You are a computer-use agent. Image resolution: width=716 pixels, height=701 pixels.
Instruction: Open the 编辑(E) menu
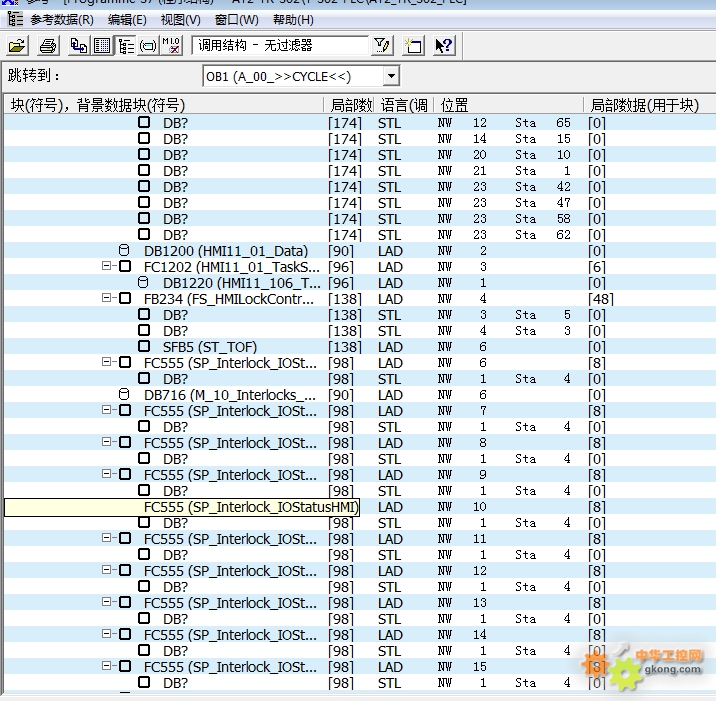click(x=127, y=20)
